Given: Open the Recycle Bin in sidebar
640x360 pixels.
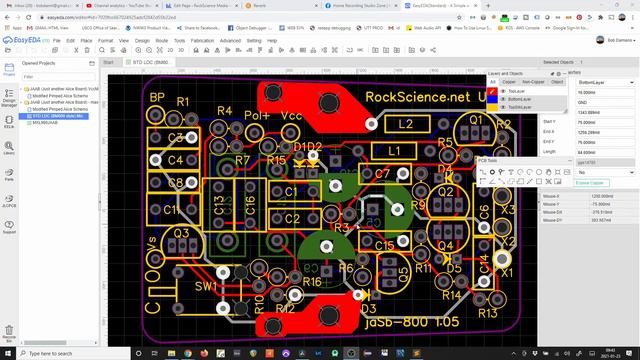Looking at the screenshot, I should pos(9,333).
